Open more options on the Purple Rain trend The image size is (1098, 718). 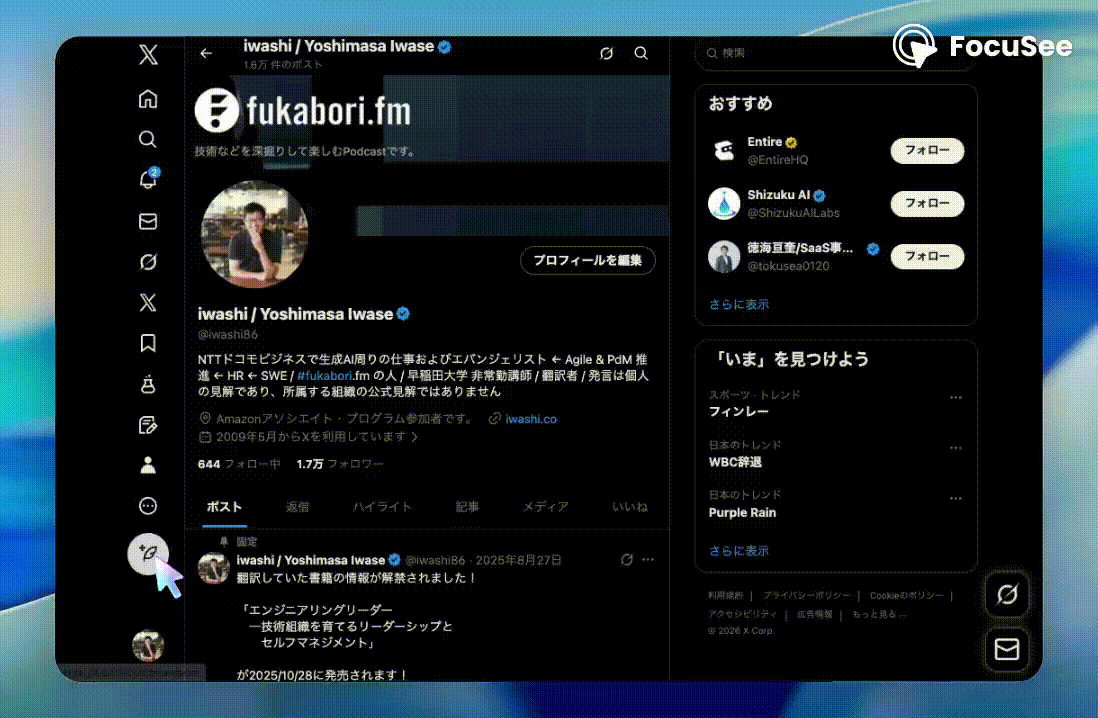(955, 496)
